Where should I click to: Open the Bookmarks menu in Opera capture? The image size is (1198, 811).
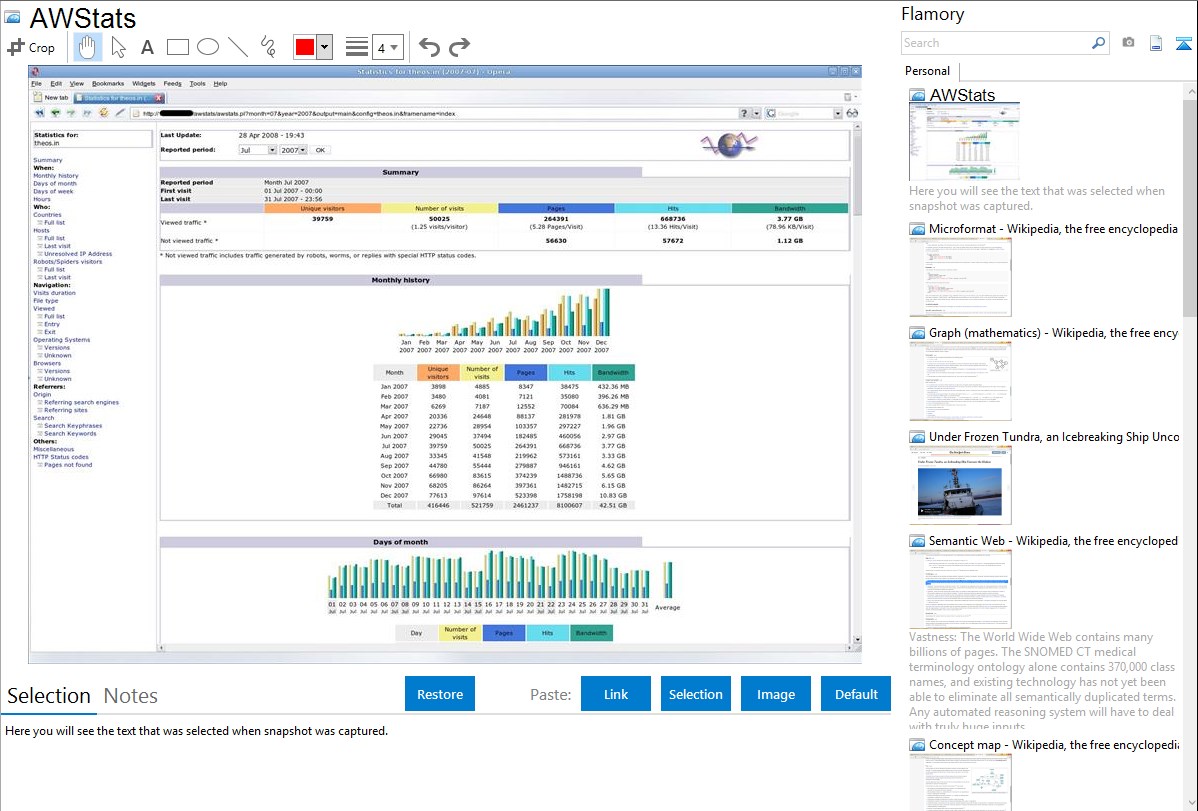[x=108, y=84]
